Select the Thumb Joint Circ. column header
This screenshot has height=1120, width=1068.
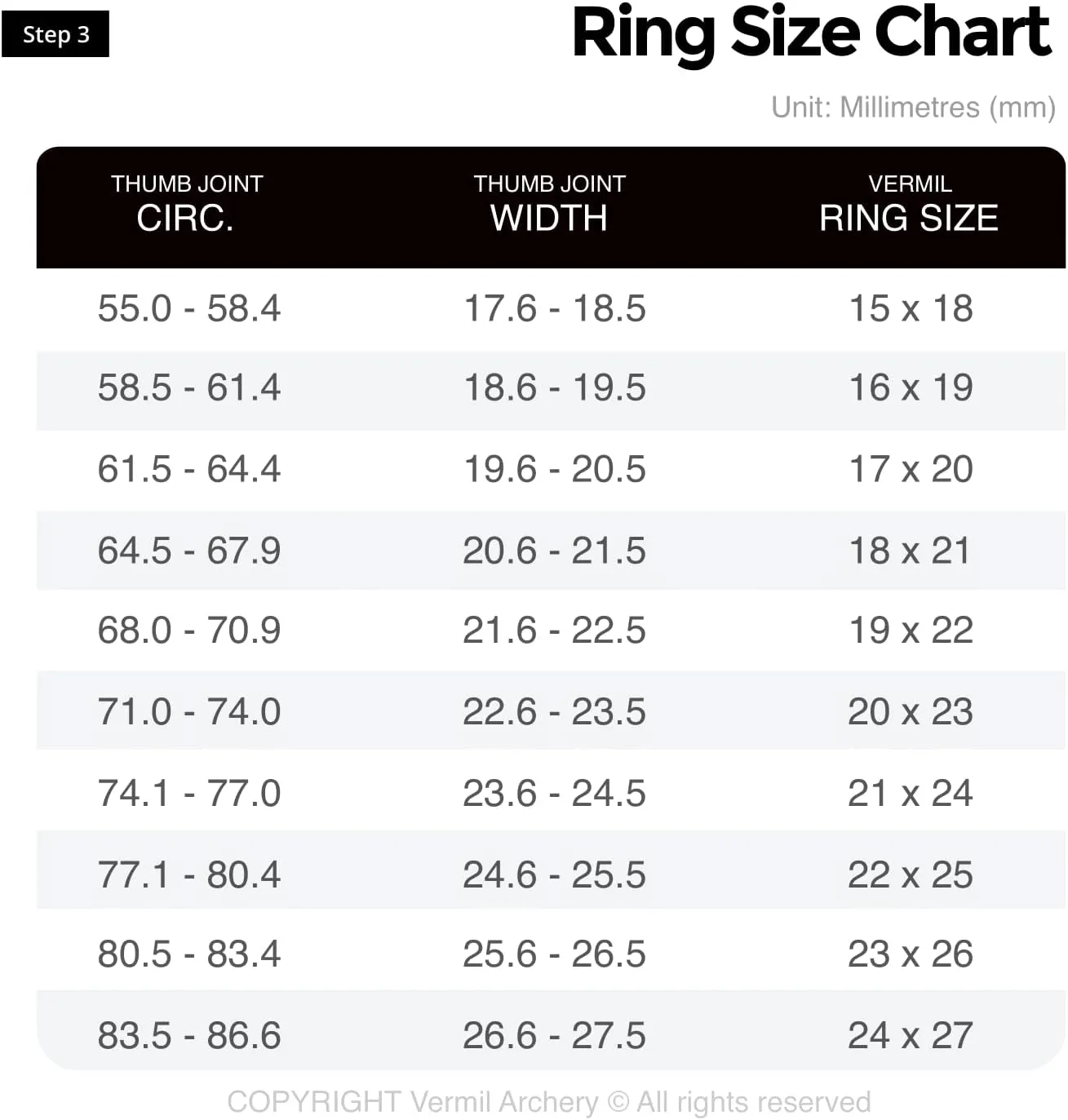click(x=187, y=204)
